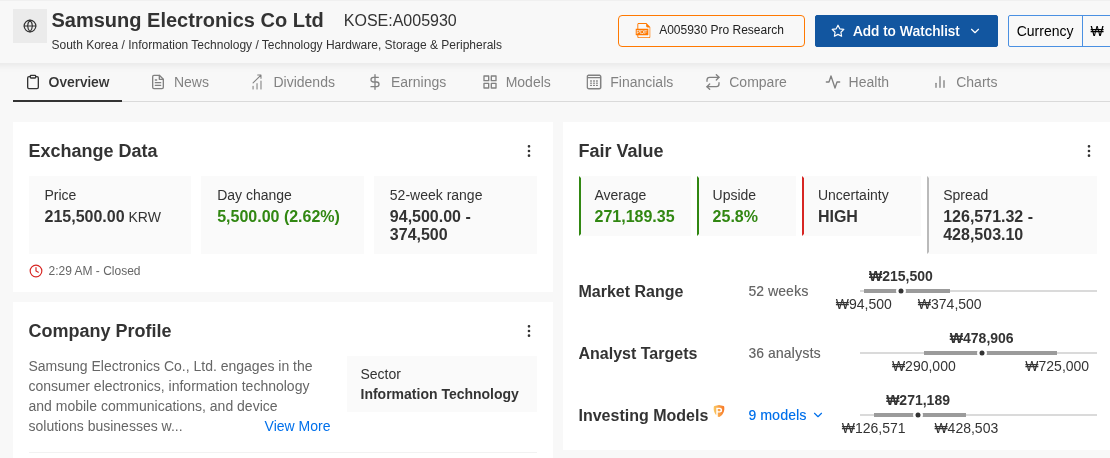Click the 36 analysts text

[784, 353]
